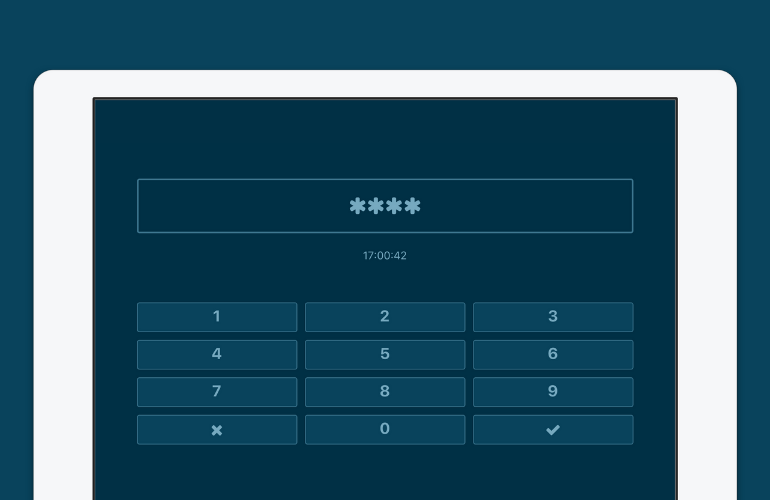Tap the 0 key

385,429
